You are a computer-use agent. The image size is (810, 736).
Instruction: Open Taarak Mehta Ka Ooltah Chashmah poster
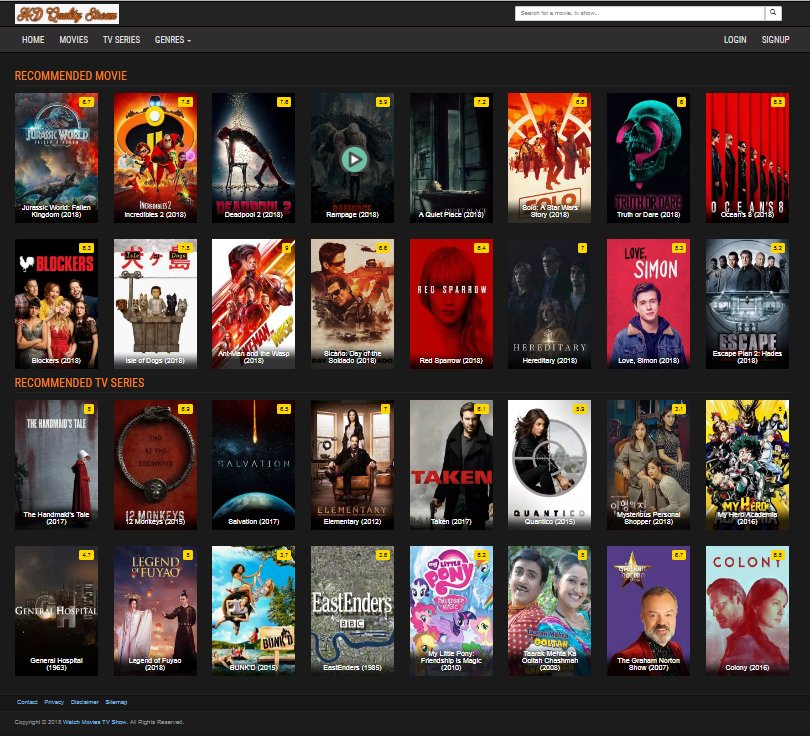tap(550, 611)
